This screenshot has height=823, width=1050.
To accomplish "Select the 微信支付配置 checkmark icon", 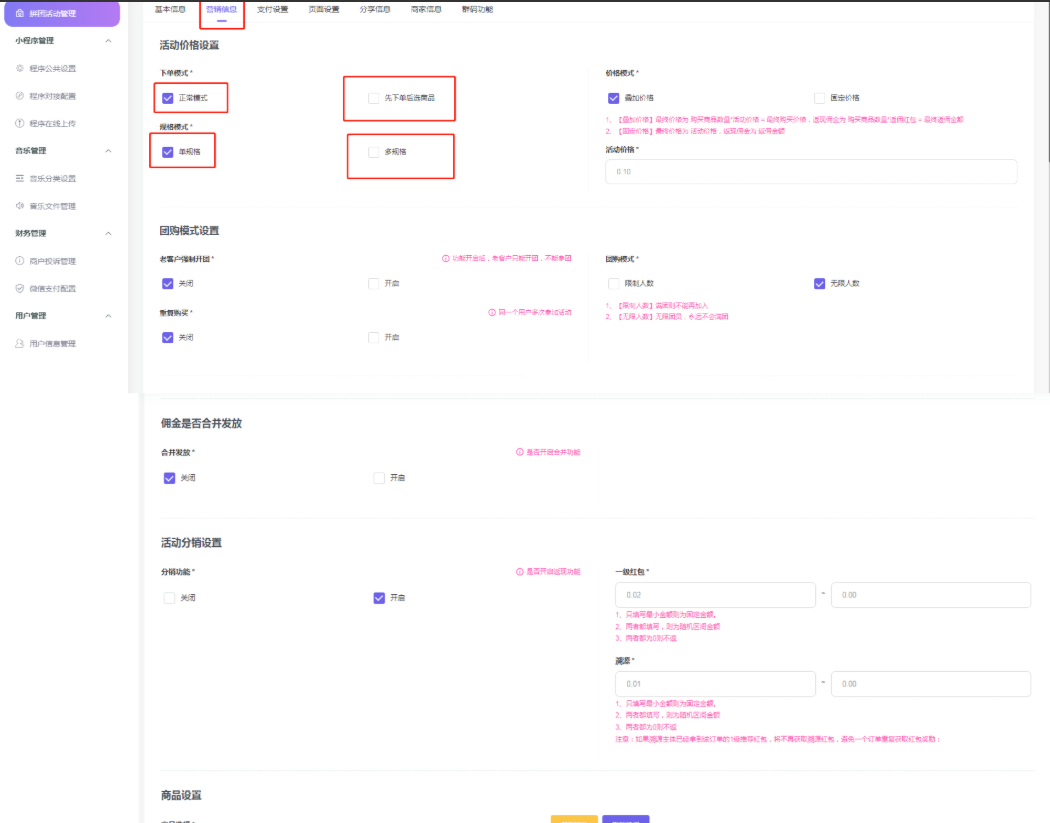I will pos(18,288).
